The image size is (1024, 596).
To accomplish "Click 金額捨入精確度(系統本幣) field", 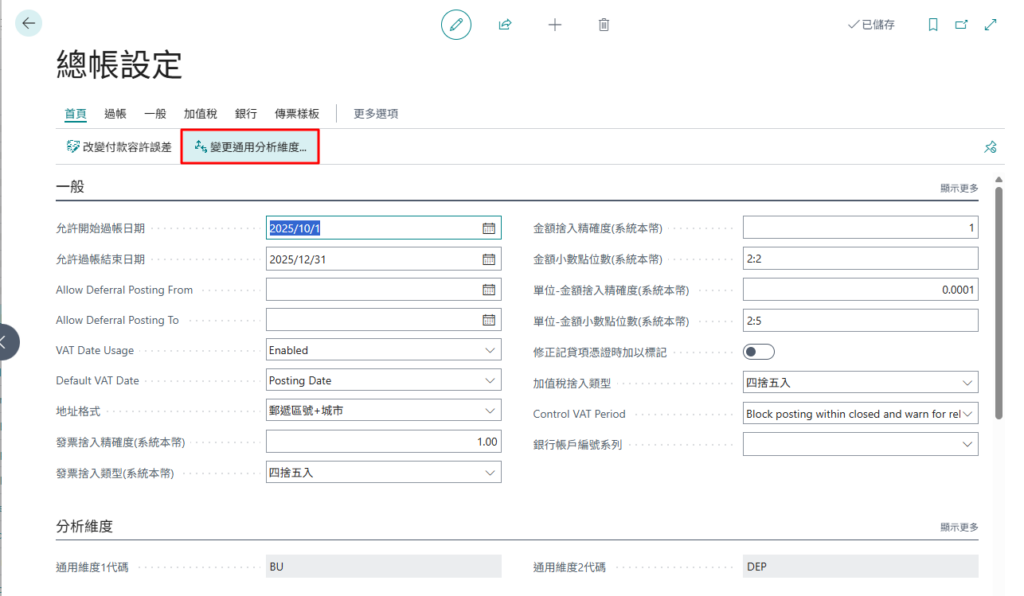I will (x=860, y=228).
